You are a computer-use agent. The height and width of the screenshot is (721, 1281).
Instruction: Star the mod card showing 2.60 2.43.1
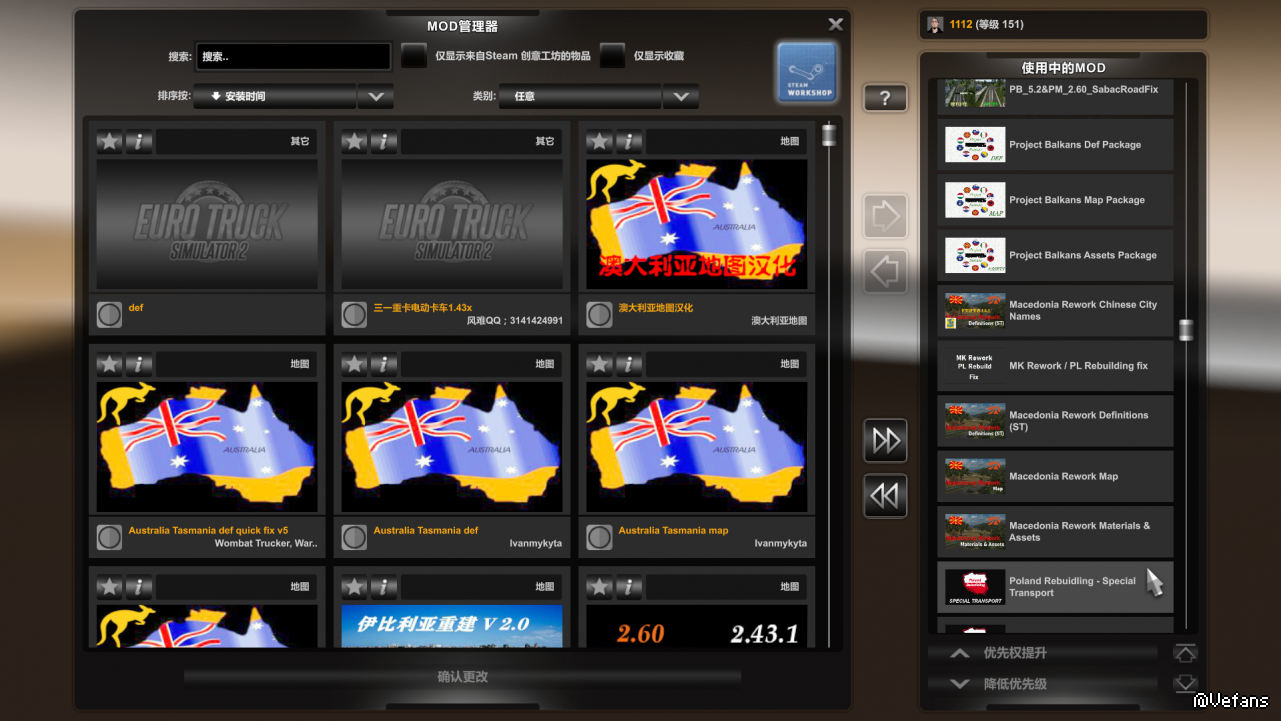(599, 586)
